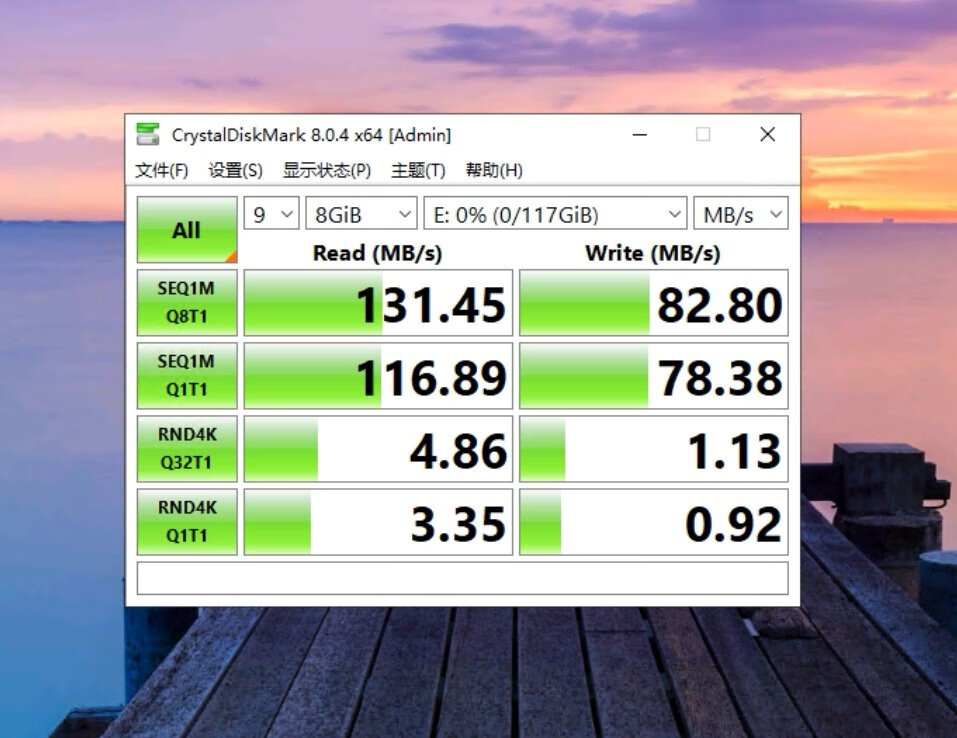
Task: Open the 文件(F) menu
Action: (x=162, y=170)
